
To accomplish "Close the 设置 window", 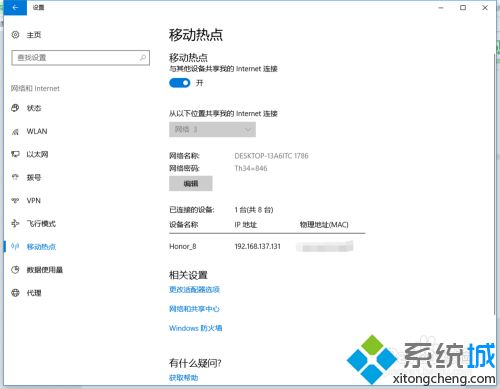I will [x=485, y=7].
